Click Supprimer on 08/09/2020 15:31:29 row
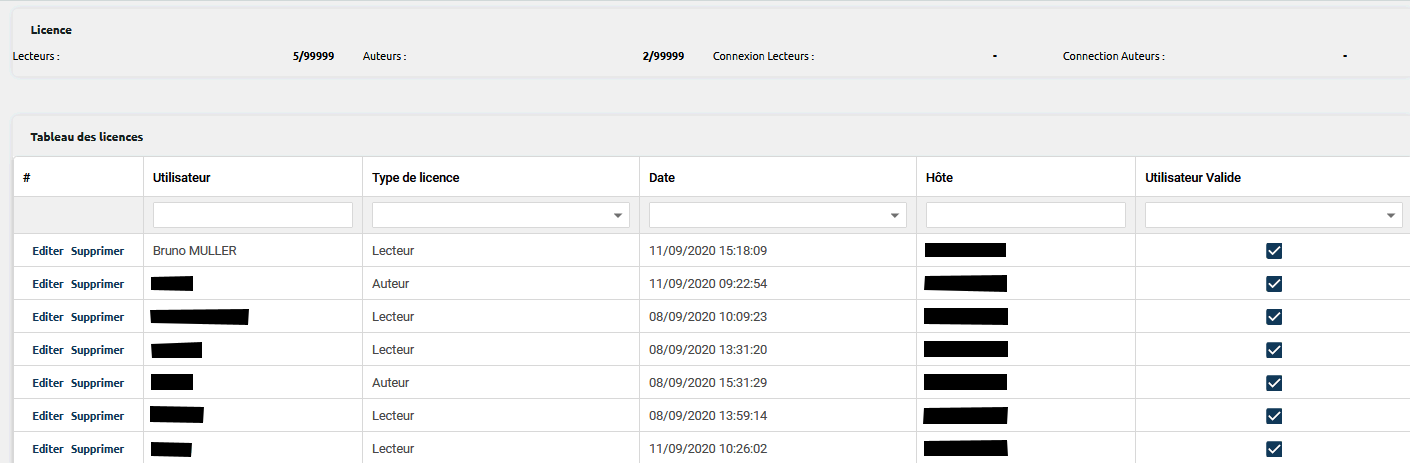 (x=97, y=383)
